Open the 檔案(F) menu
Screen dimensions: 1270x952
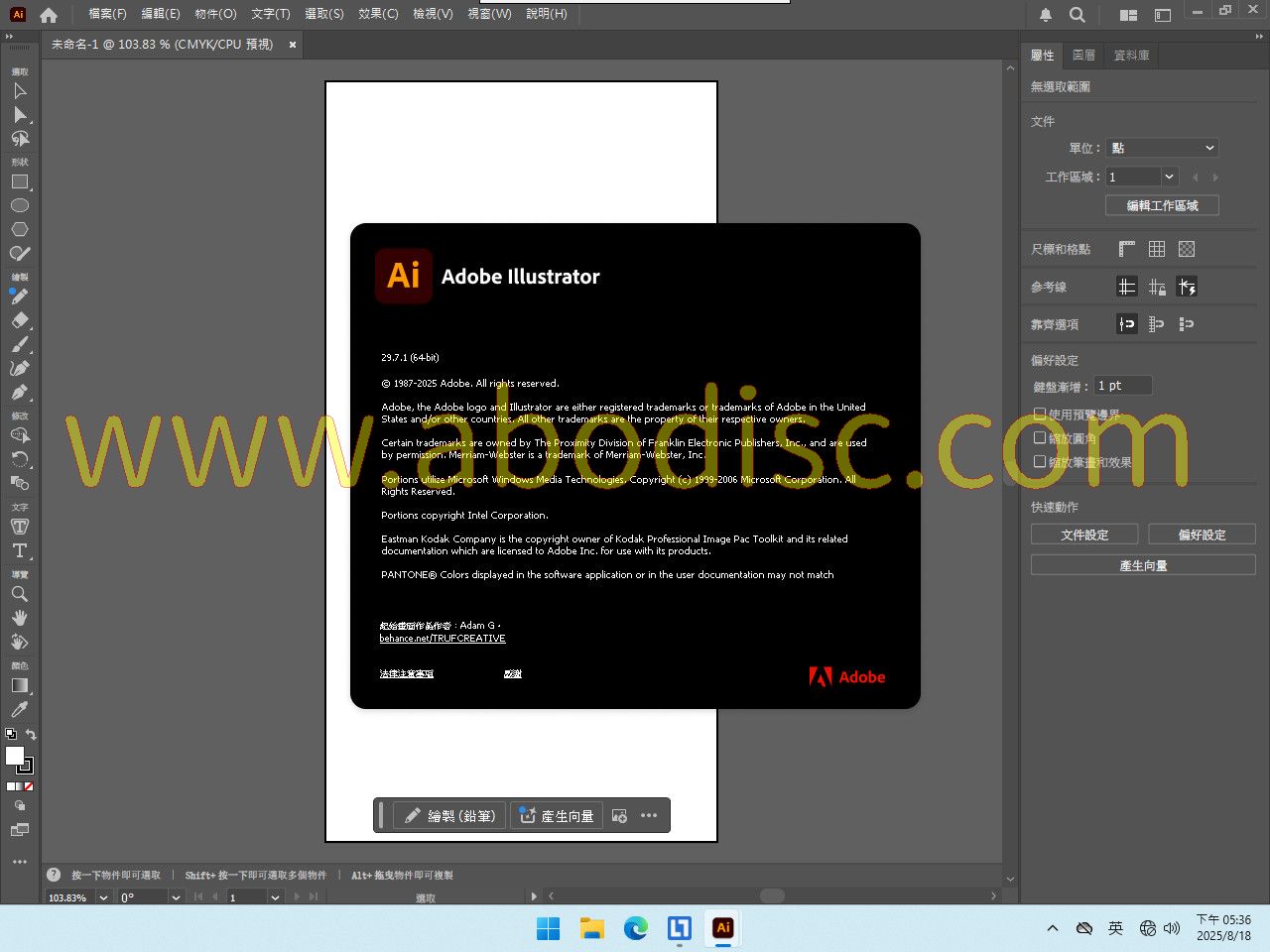pyautogui.click(x=107, y=14)
